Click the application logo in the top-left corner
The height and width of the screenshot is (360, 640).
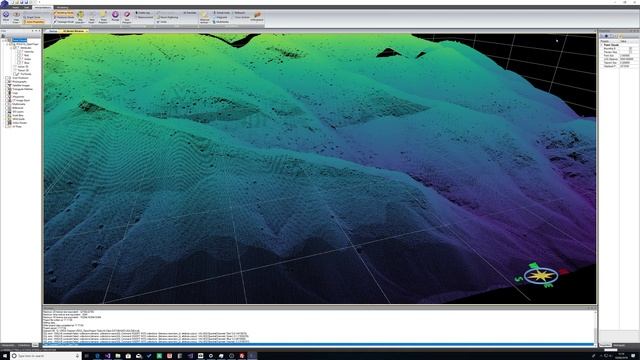coord(4,4)
